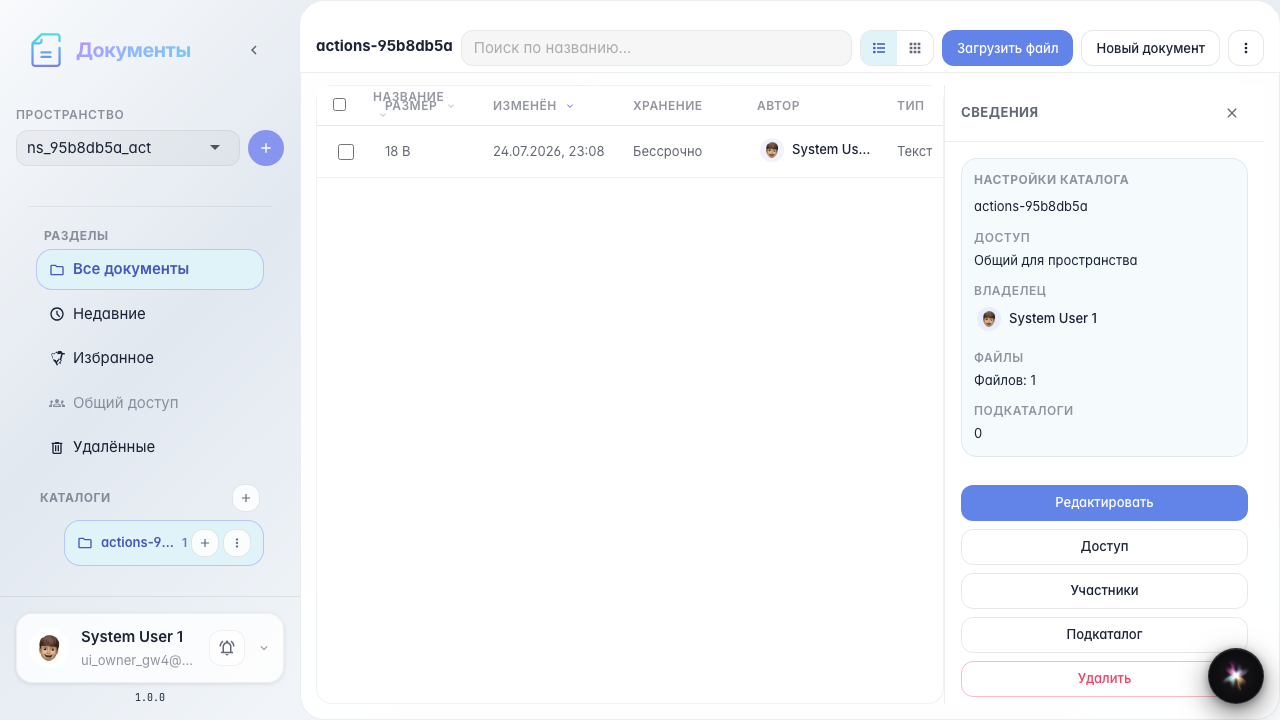Viewport: 1280px width, 720px height.
Task: Click the Тип column header
Action: [910, 106]
